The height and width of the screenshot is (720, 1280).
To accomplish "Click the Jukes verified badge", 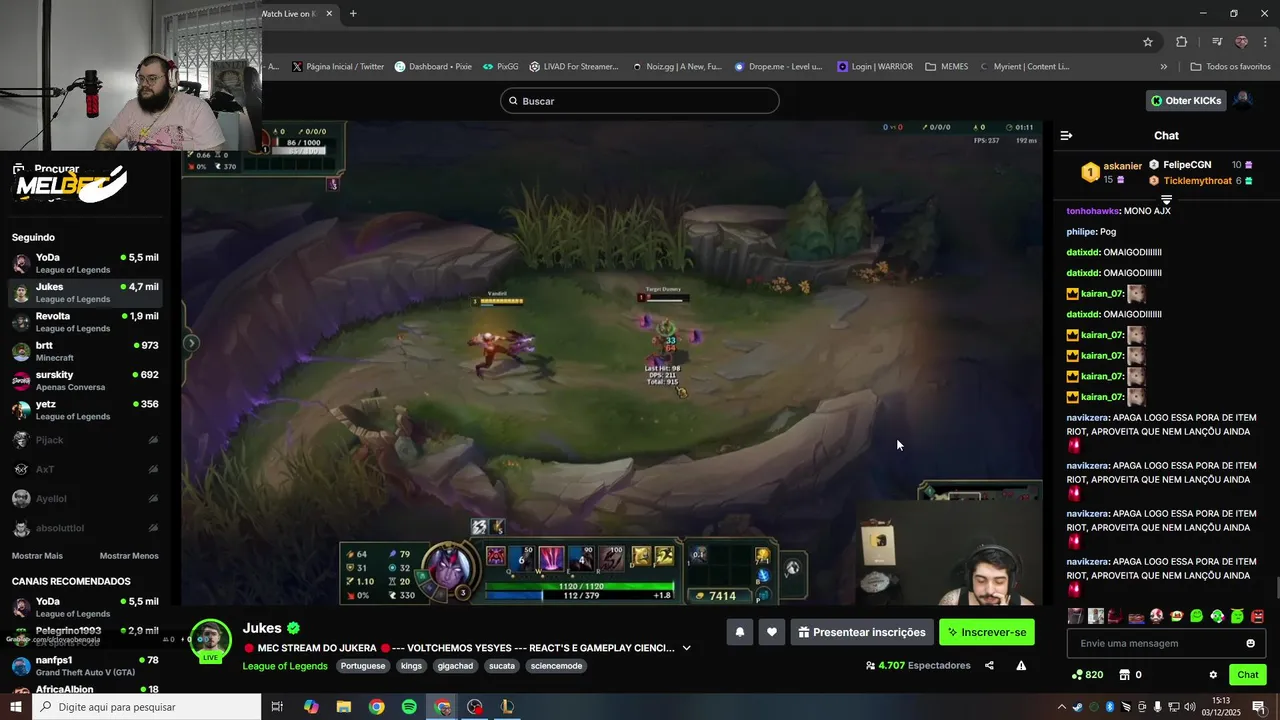I will click(x=293, y=628).
